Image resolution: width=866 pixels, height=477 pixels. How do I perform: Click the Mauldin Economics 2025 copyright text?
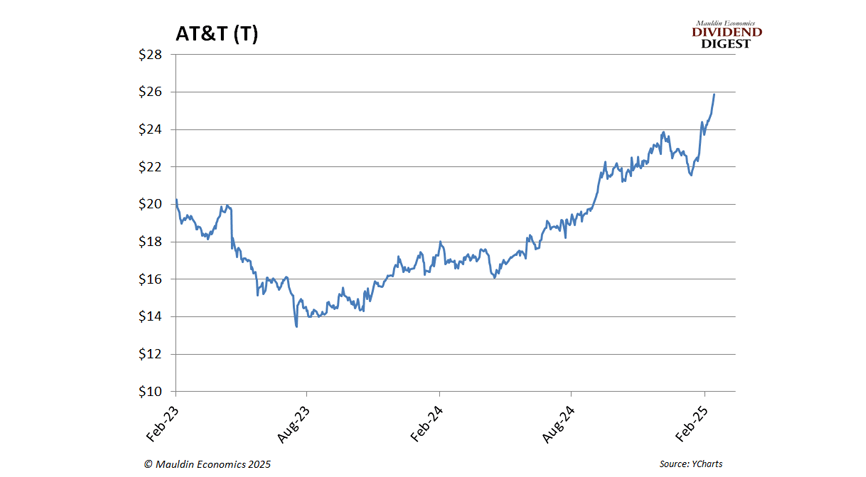coord(207,464)
